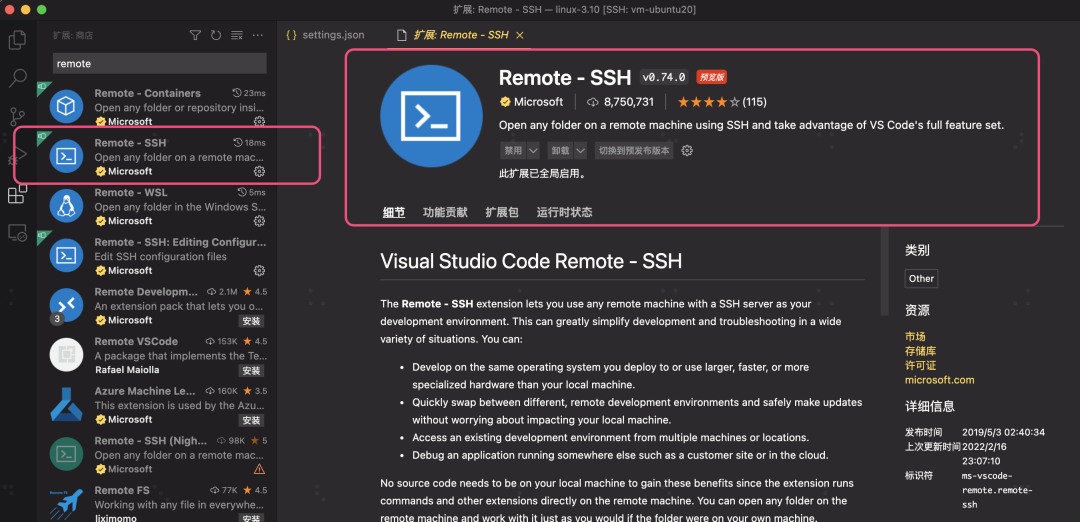Open the Search view in activity bar
The image size is (1080, 522).
coord(17,78)
